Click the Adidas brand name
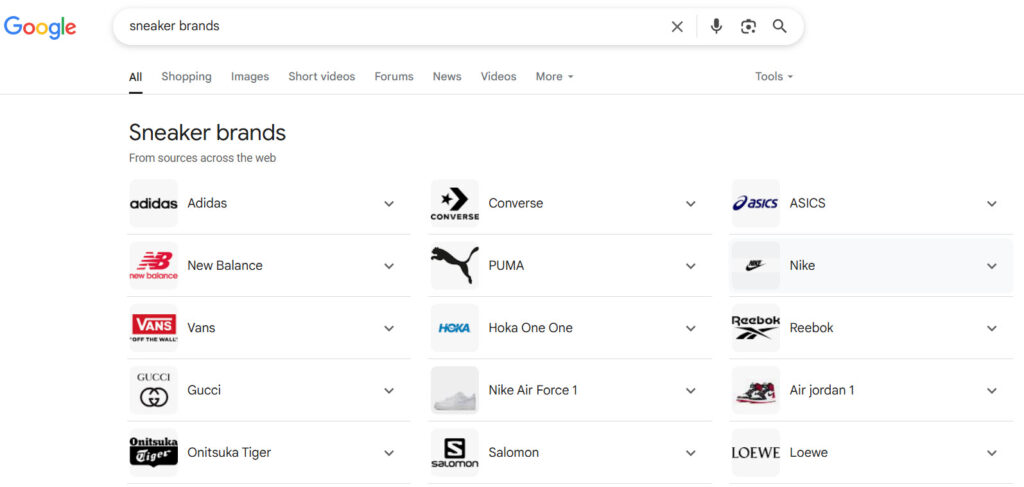1024x487 pixels. (207, 203)
